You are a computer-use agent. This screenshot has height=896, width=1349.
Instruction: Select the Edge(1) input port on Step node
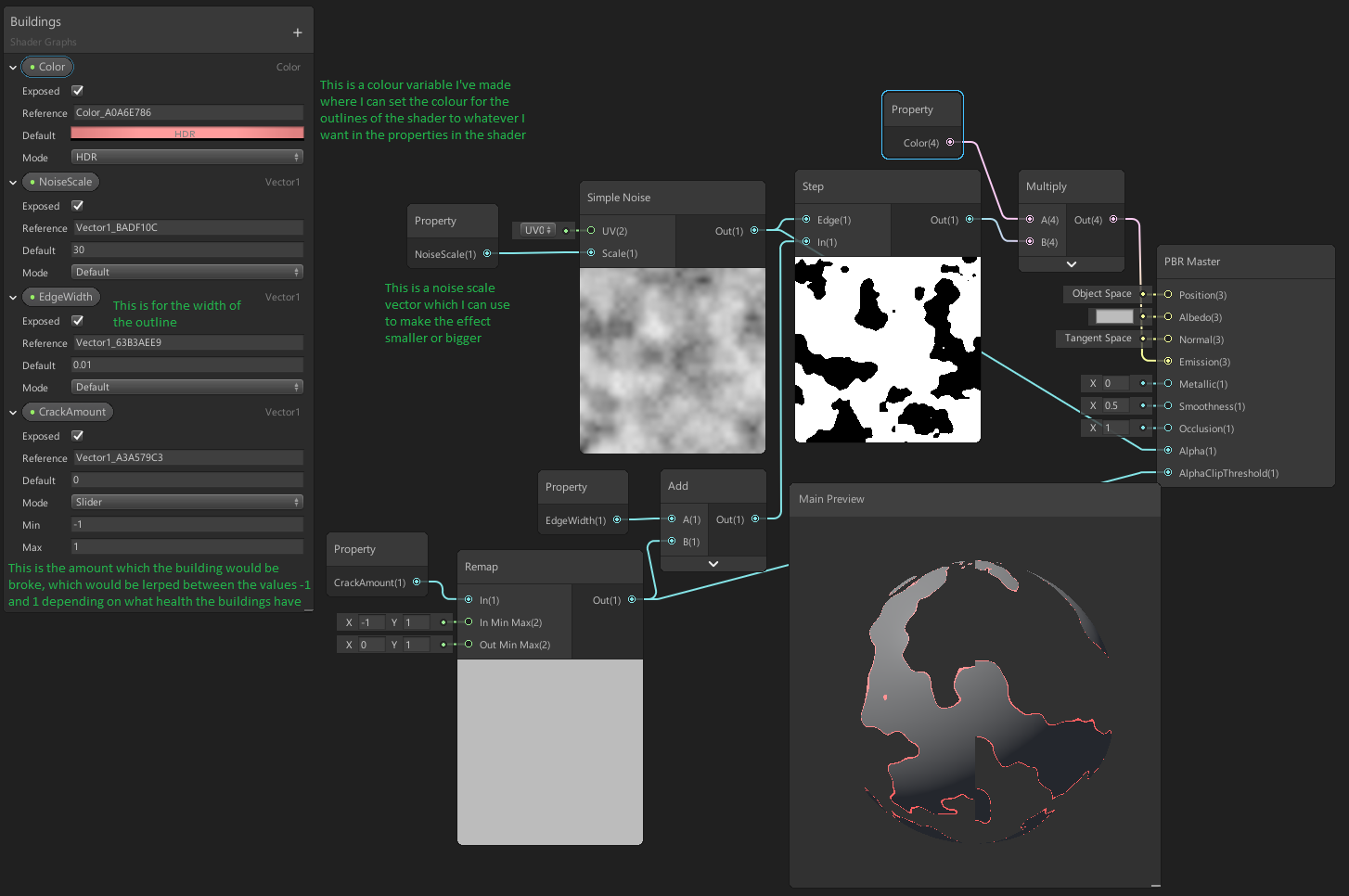click(x=806, y=220)
